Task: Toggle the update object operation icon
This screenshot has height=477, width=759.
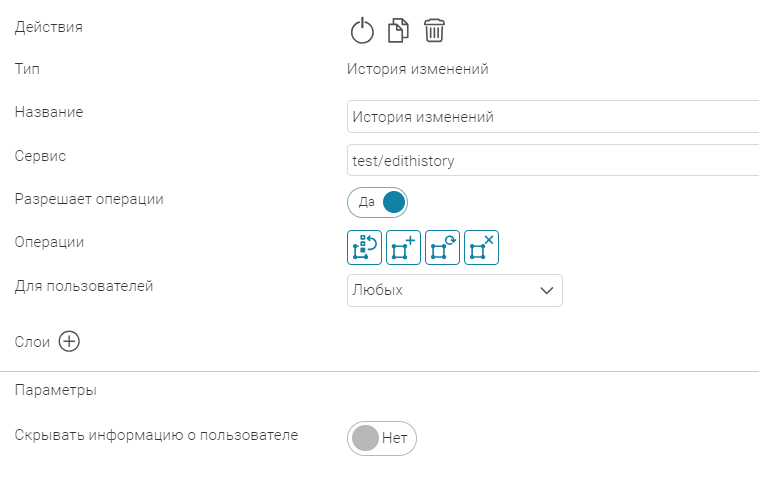Action: (x=442, y=247)
